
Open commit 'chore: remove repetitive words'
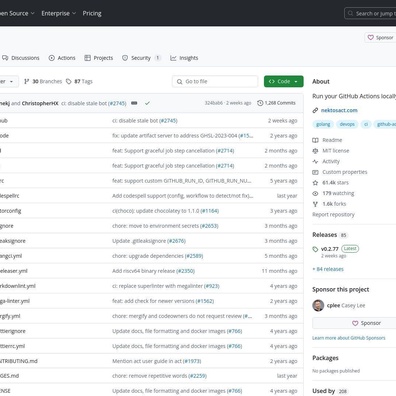pyautogui.click(x=150, y=376)
